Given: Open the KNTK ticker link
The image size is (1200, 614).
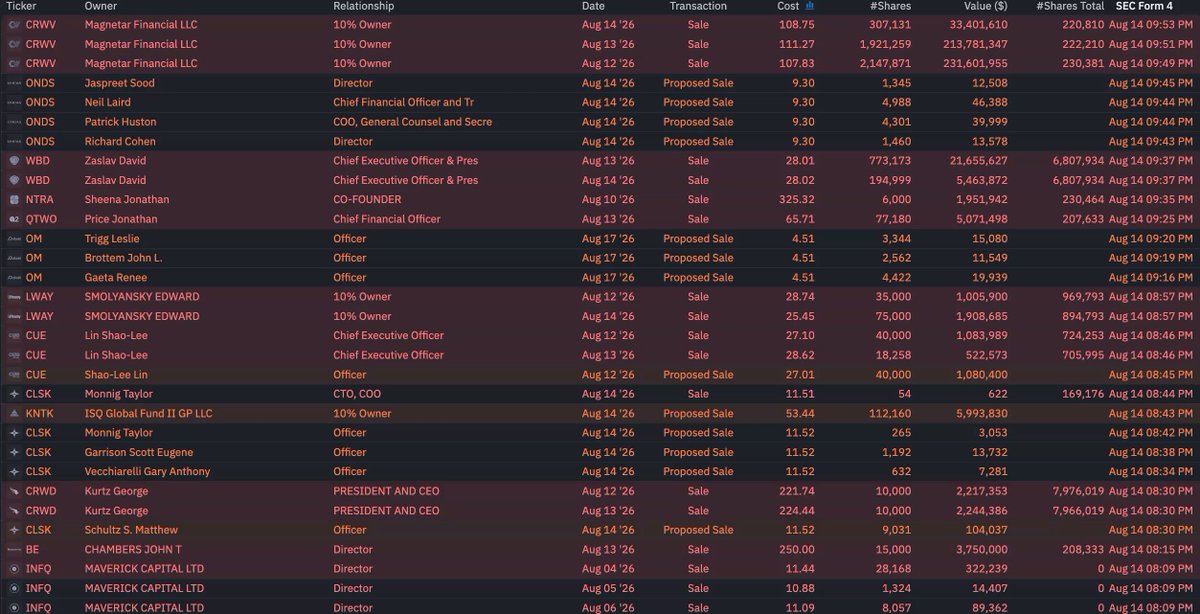Looking at the screenshot, I should (x=40, y=413).
